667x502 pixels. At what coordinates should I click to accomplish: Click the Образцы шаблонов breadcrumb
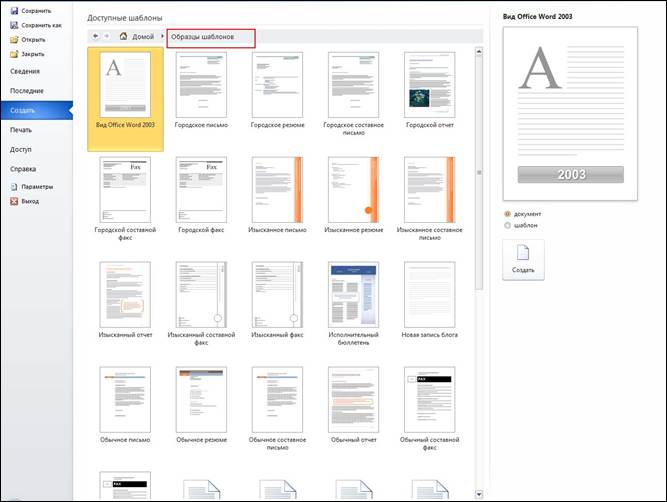(203, 37)
